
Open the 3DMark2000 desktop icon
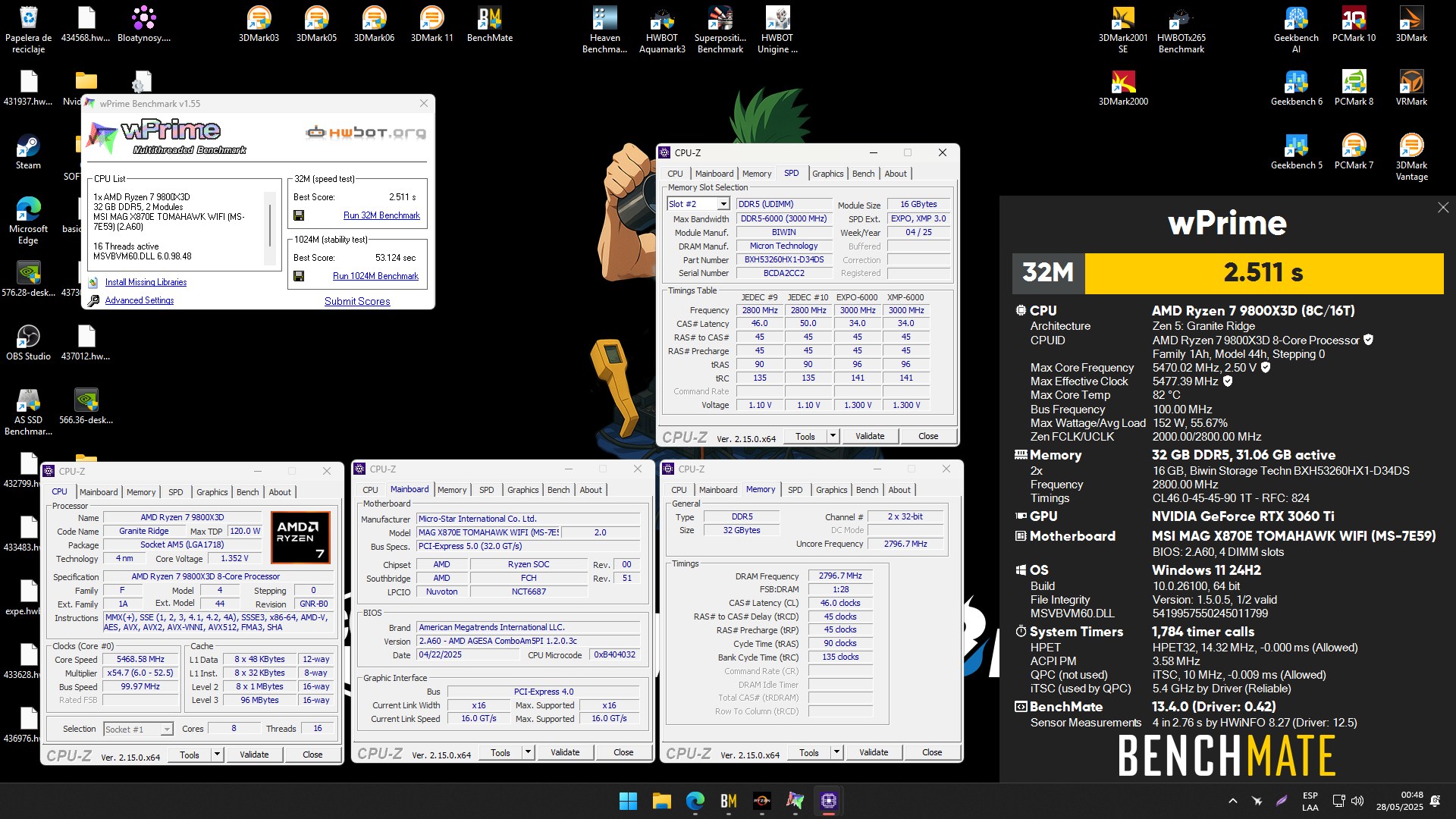tap(1123, 88)
